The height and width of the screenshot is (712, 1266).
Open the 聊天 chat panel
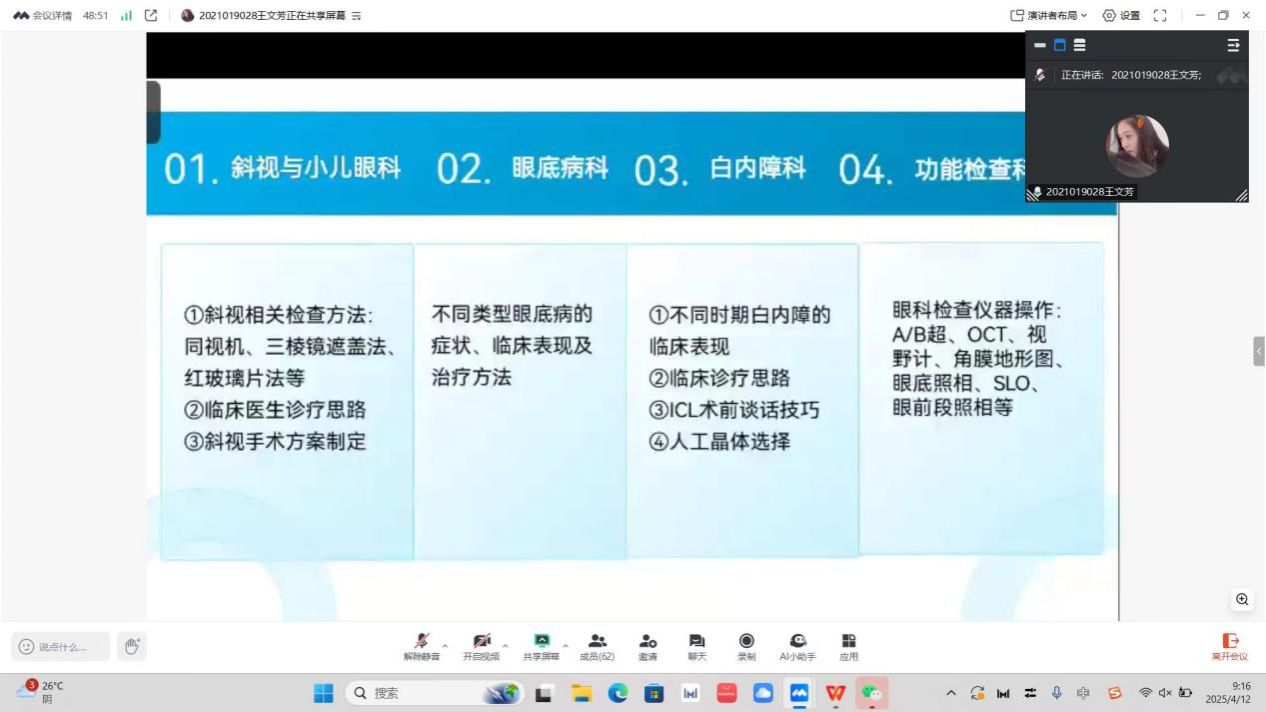pos(696,645)
